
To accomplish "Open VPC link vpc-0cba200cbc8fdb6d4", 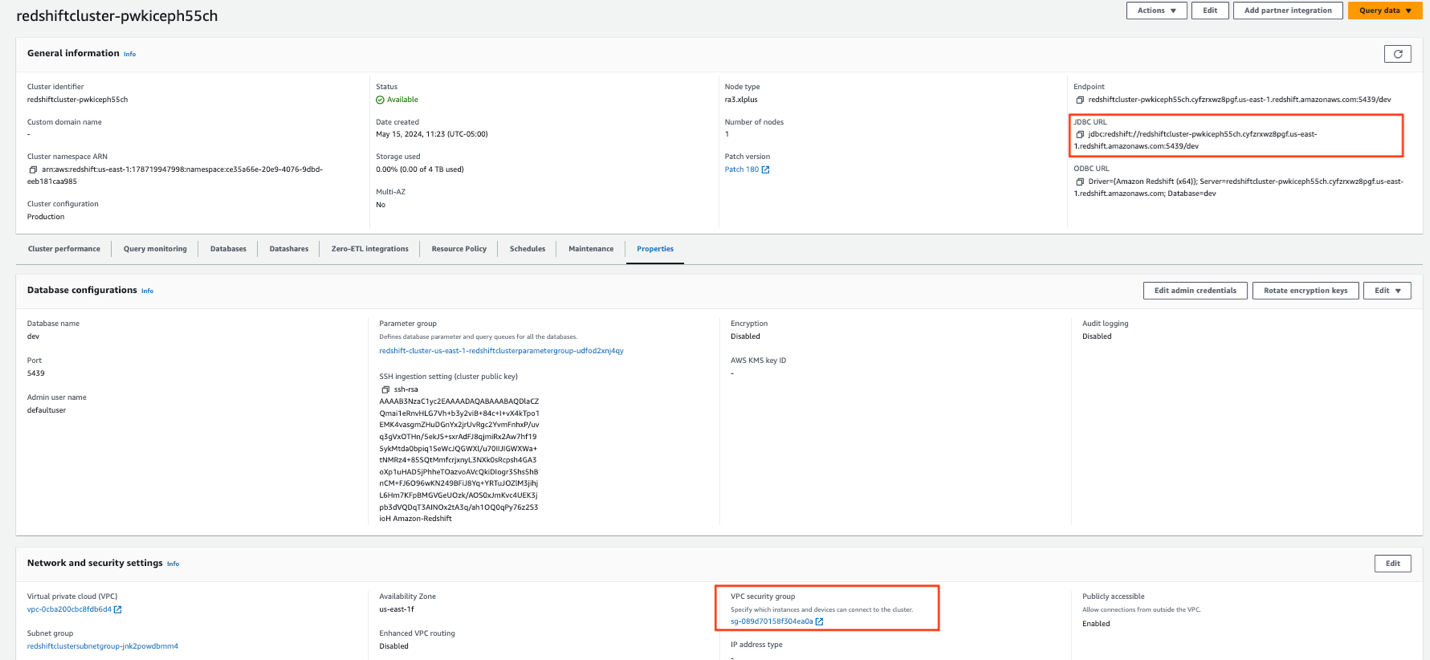I will coord(69,610).
